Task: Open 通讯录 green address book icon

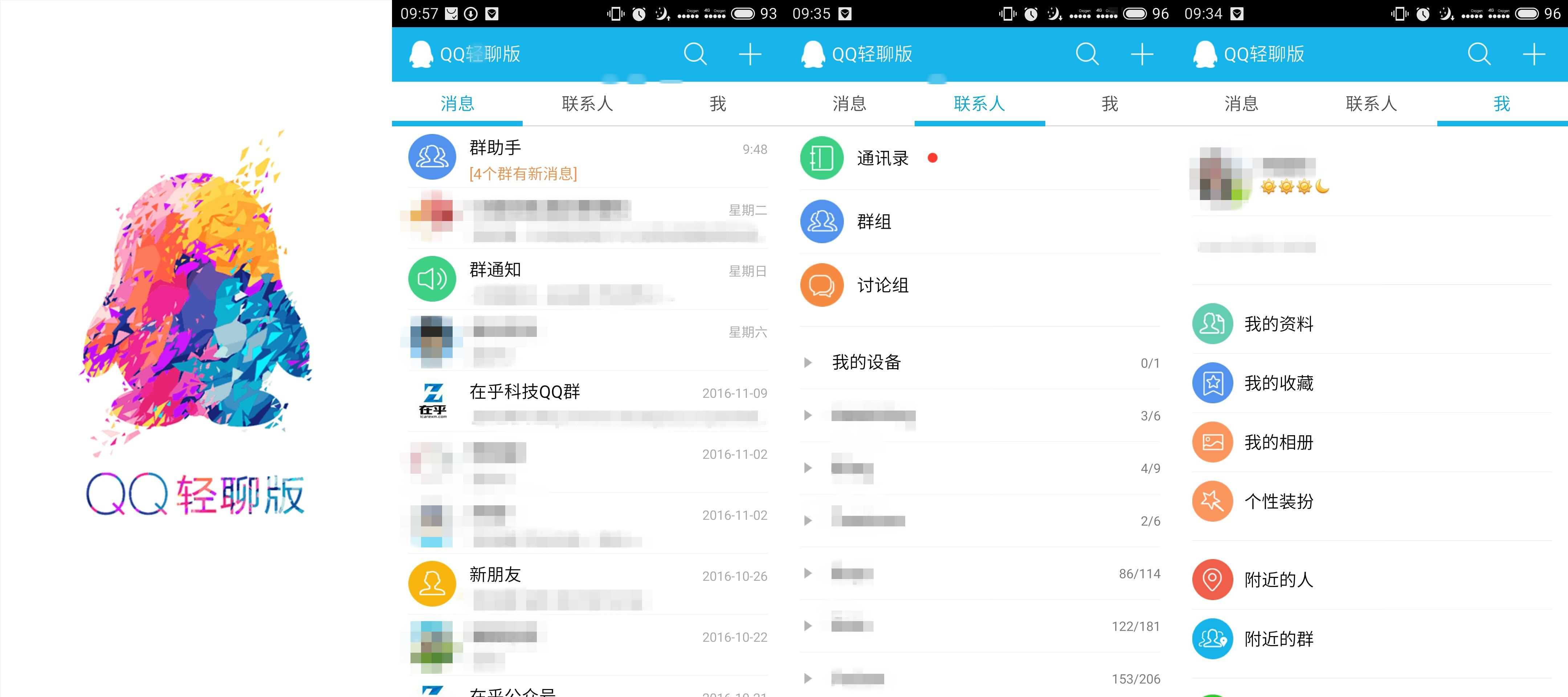Action: (822, 158)
